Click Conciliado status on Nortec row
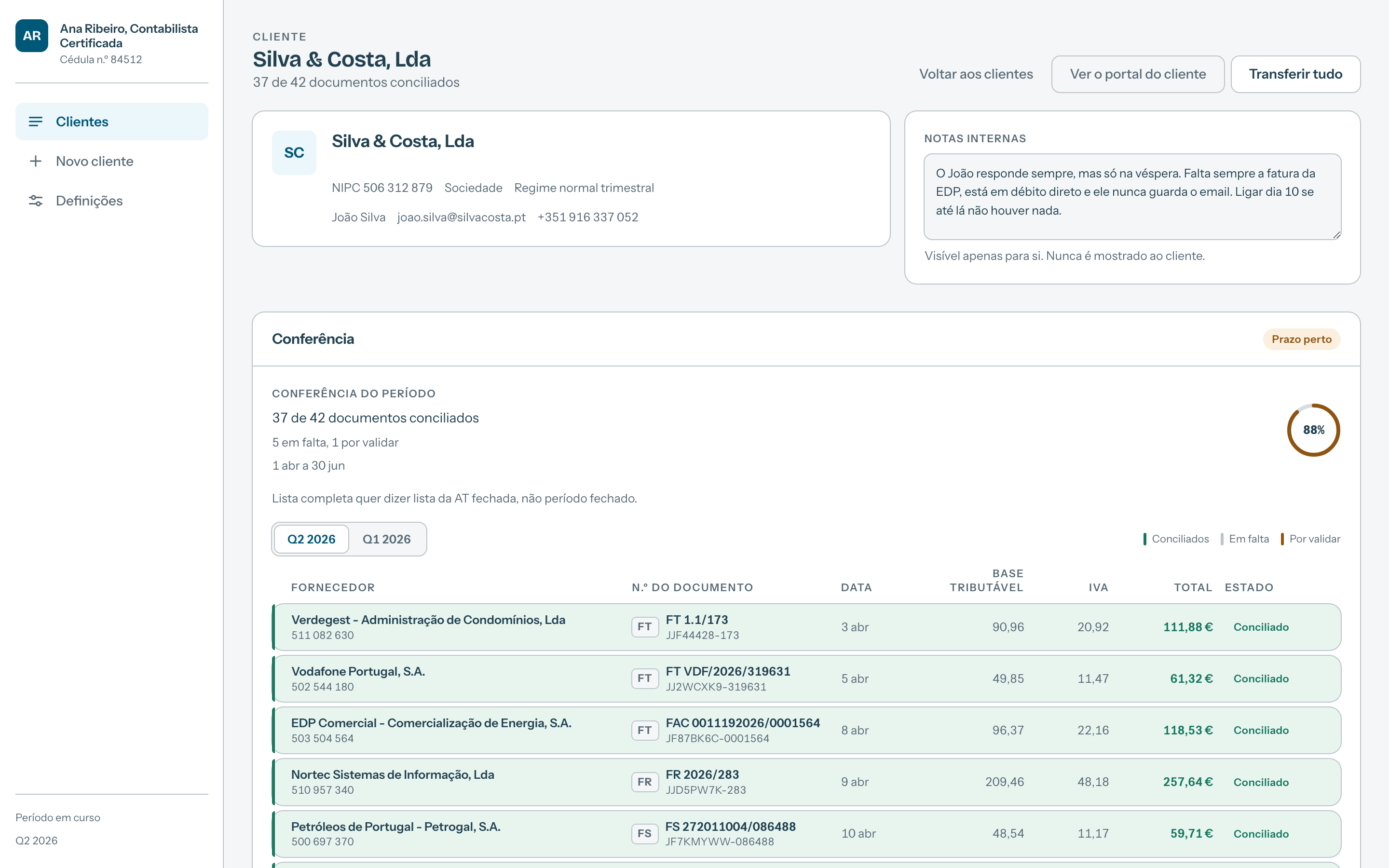 coord(1261,782)
